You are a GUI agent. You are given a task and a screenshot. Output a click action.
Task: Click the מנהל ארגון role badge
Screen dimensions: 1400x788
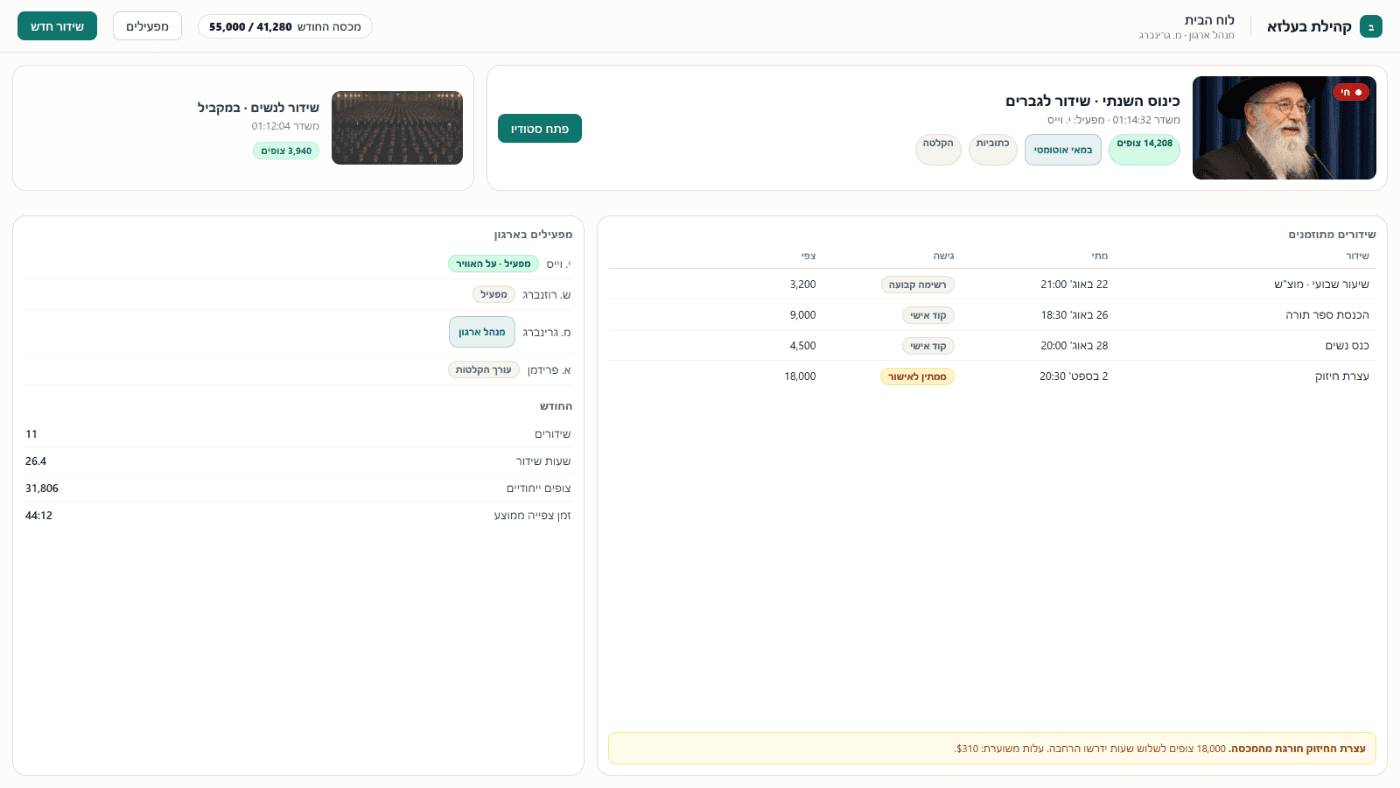tap(482, 332)
